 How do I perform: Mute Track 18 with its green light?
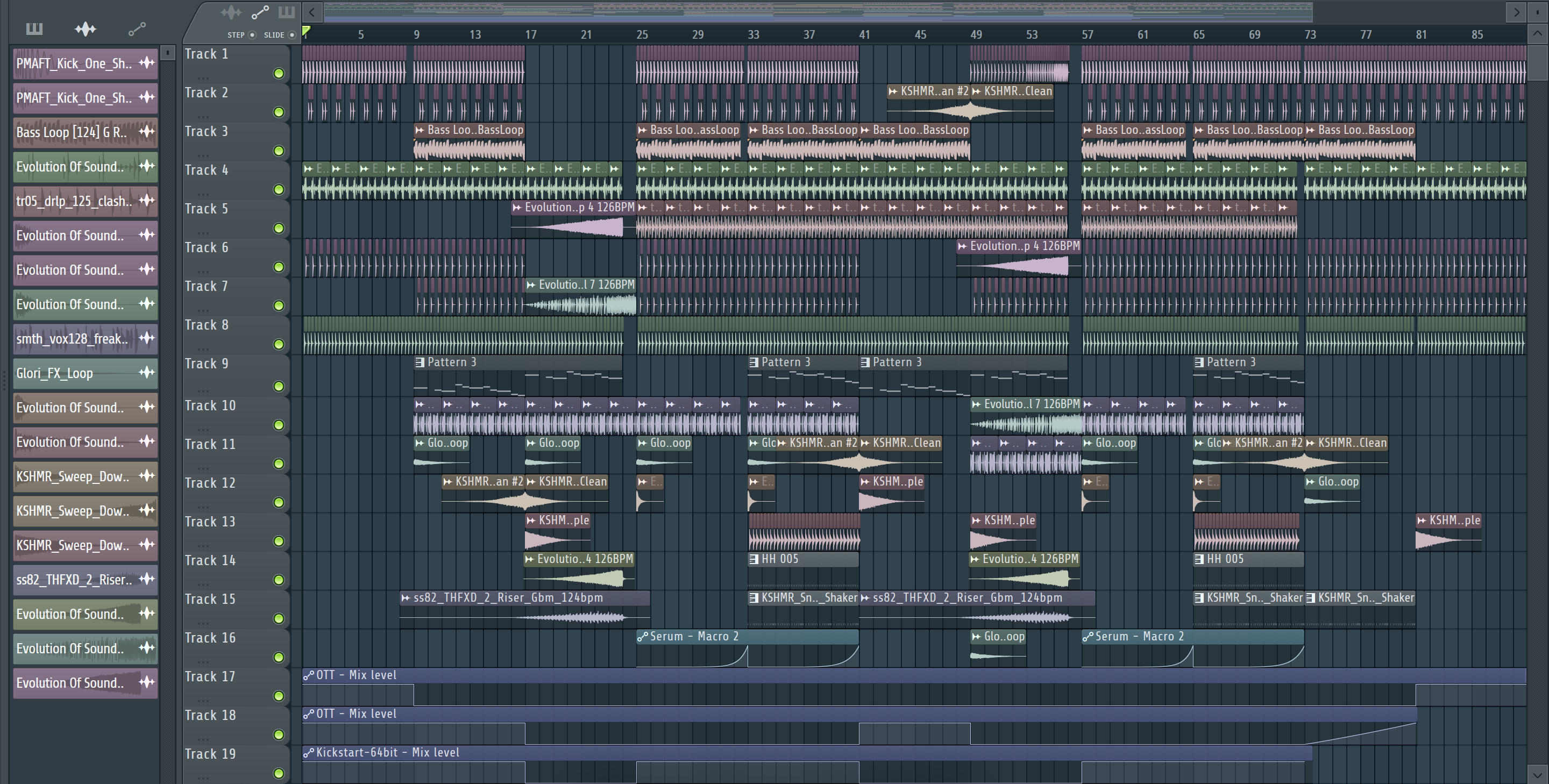pyautogui.click(x=279, y=735)
